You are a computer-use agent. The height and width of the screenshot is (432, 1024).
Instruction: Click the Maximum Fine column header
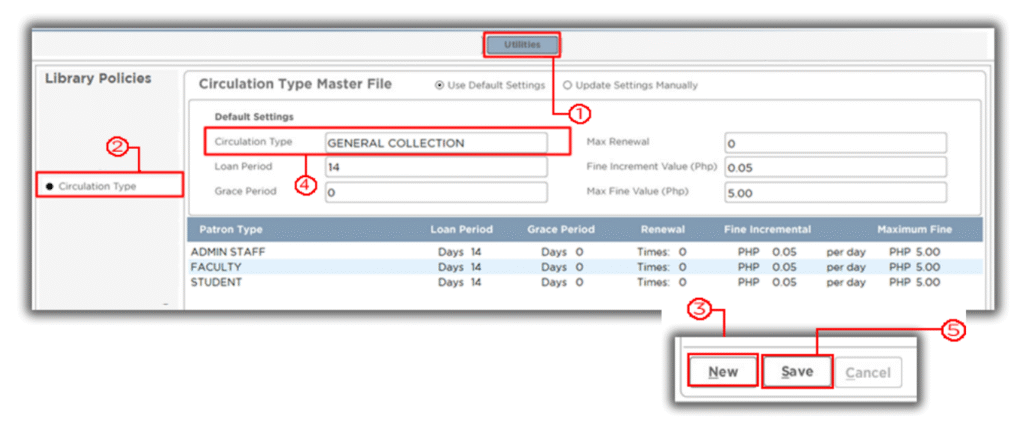click(914, 230)
